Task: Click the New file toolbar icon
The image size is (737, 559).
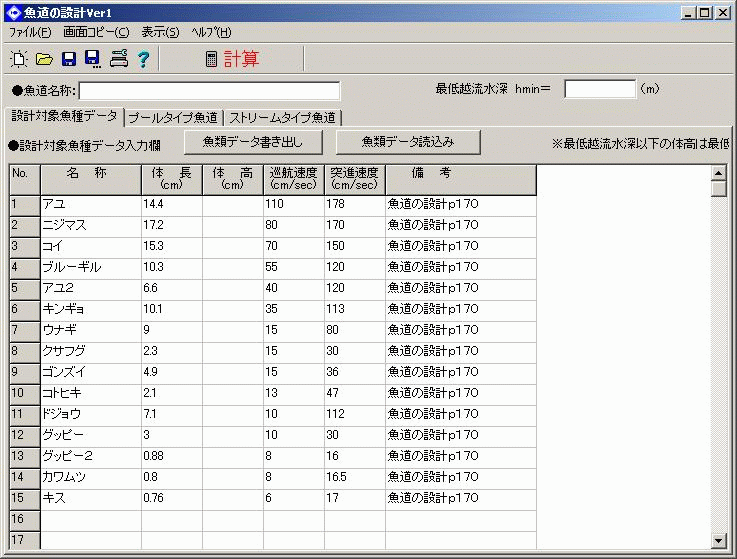Action: (x=19, y=59)
